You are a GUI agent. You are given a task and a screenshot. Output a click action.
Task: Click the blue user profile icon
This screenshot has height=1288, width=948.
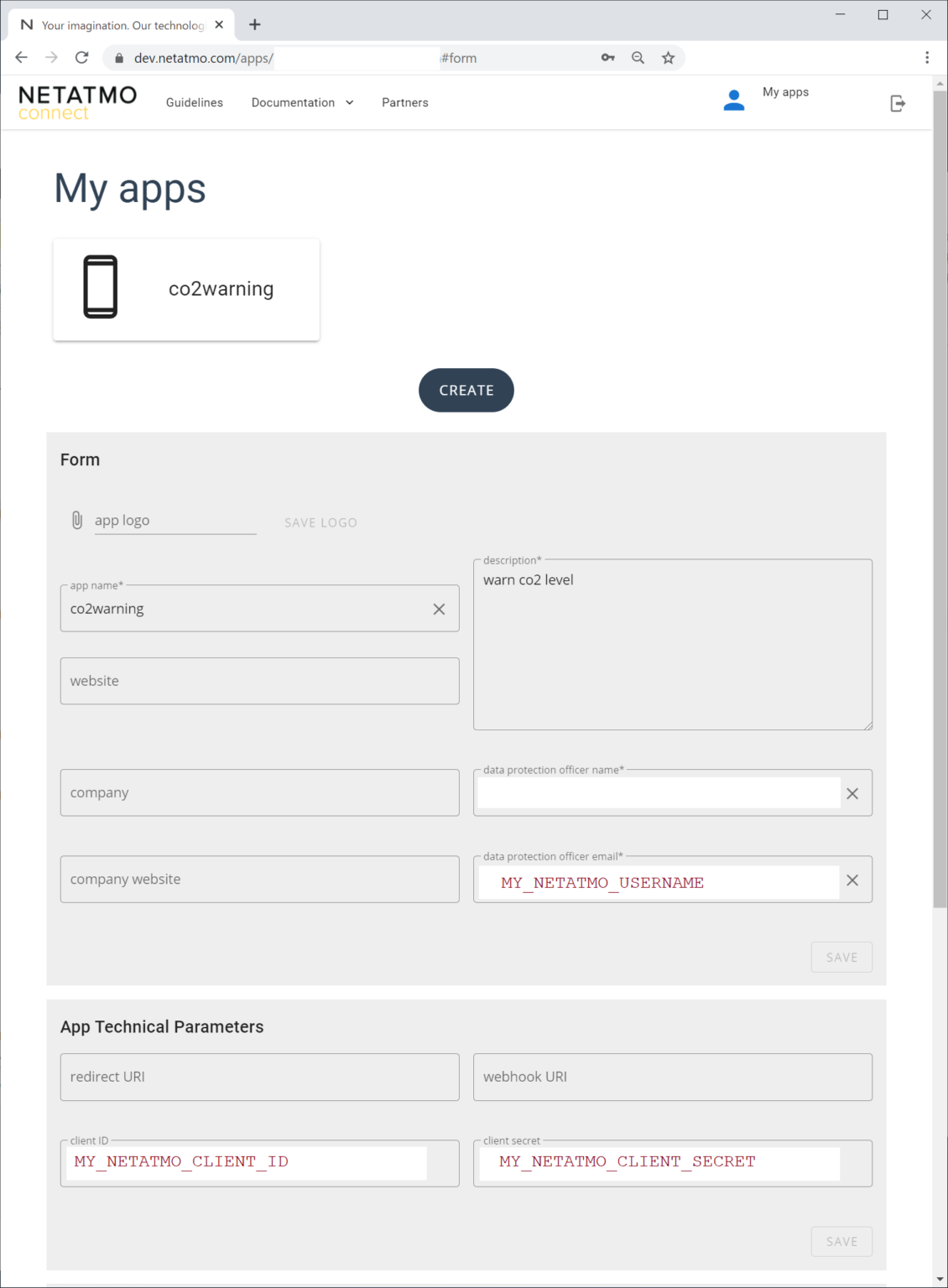(x=733, y=101)
